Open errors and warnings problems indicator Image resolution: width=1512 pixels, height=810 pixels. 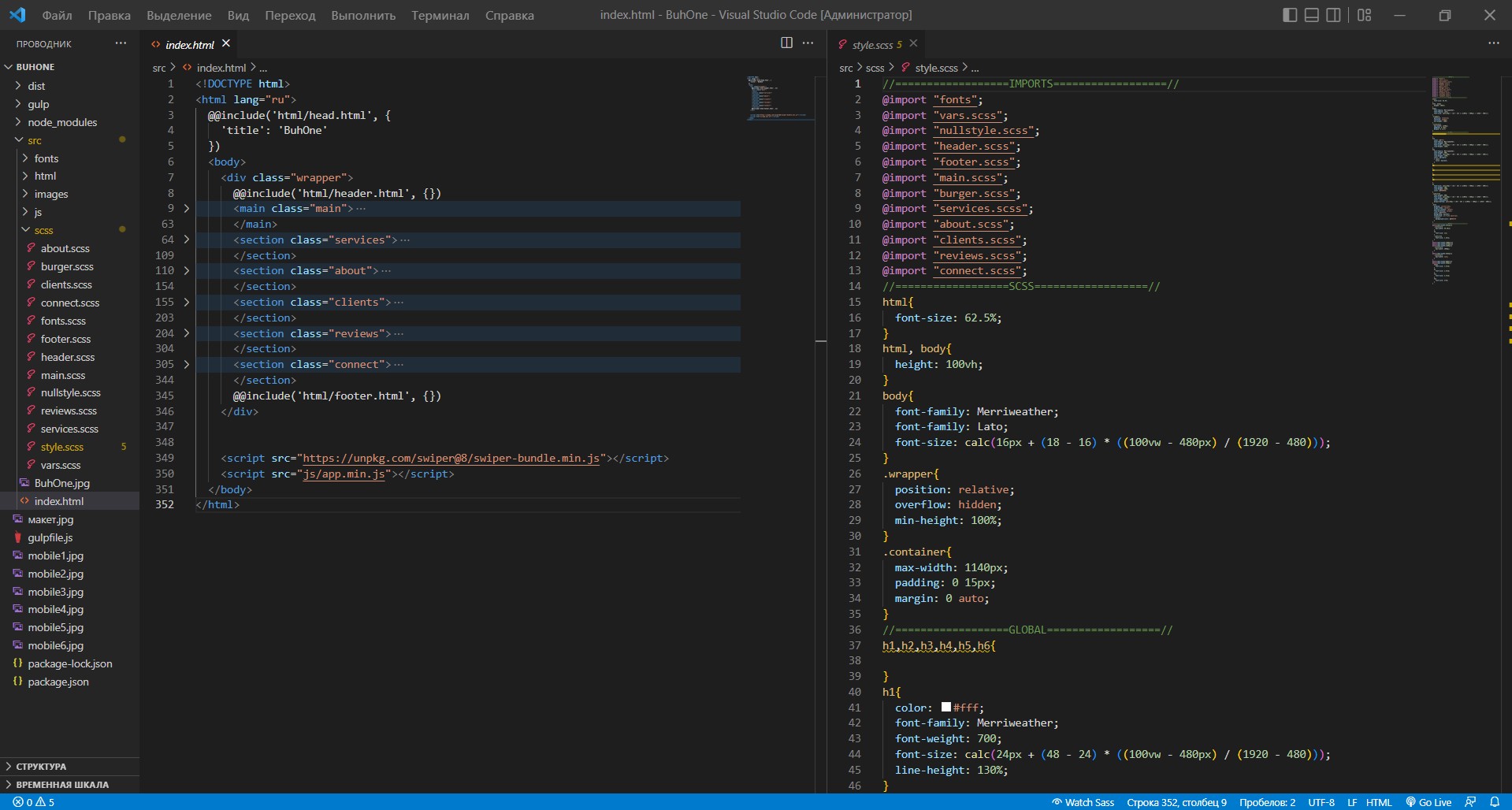point(33,802)
